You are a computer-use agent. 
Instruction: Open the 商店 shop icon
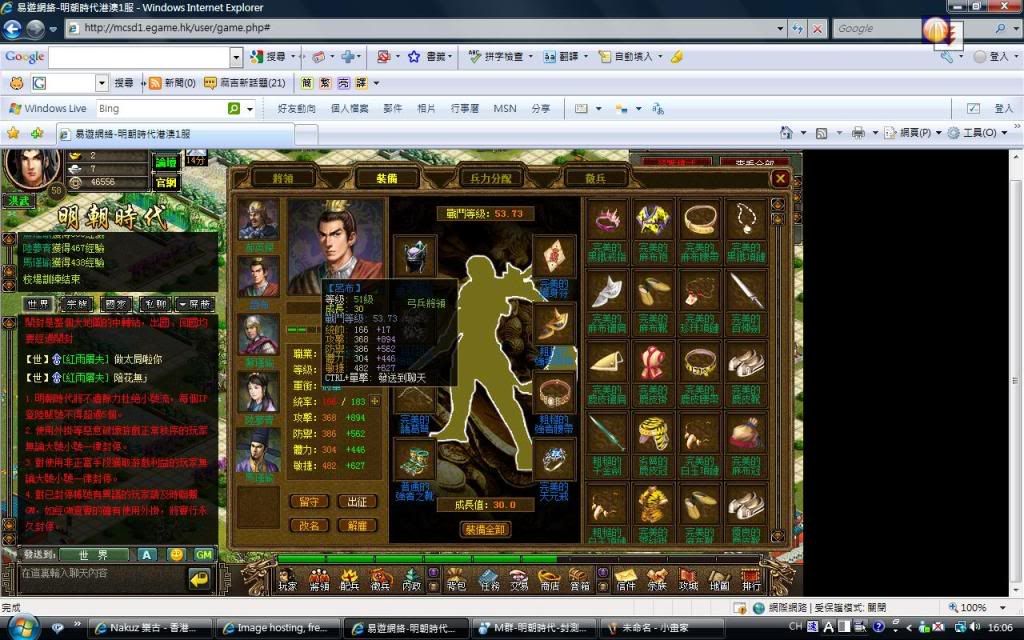[x=550, y=578]
